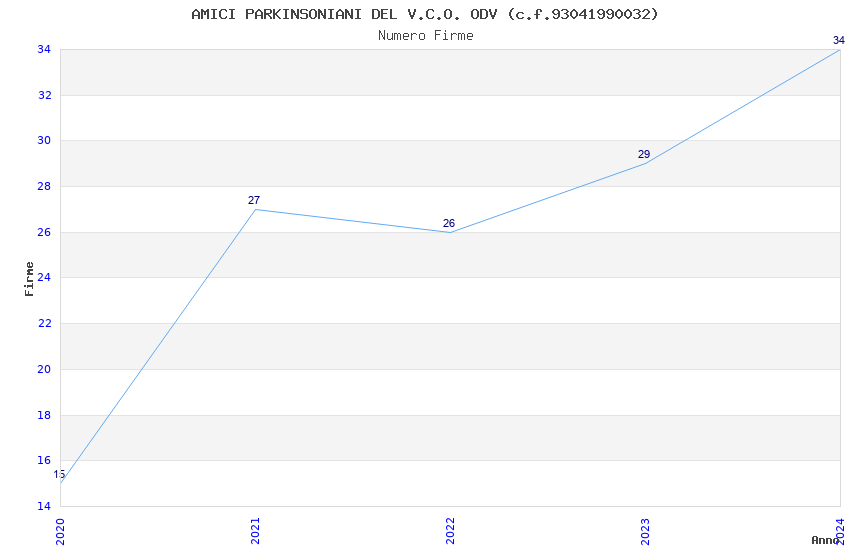Click the y-axis tick value 34
The width and height of the screenshot is (850, 550).
click(x=44, y=49)
